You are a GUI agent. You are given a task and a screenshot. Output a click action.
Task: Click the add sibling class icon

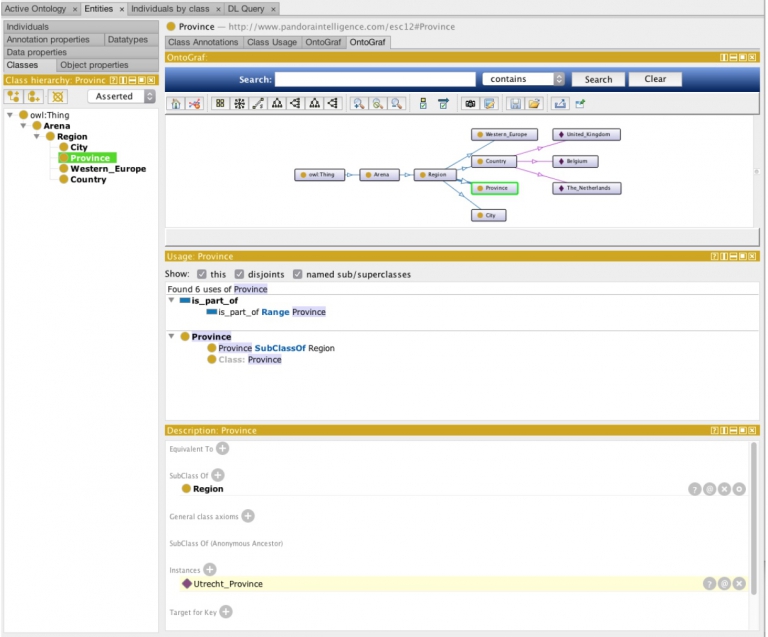35,96
